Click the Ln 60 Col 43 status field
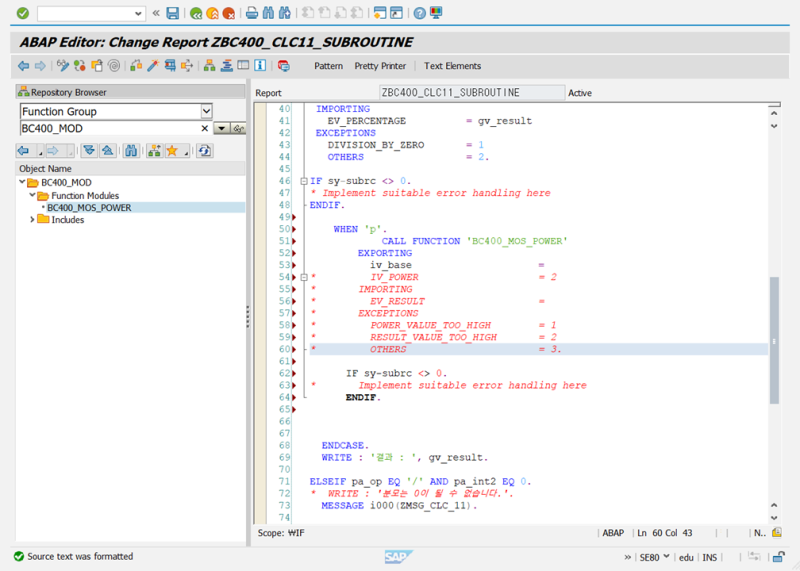Viewport: 800px width, 571px height. coord(665,533)
